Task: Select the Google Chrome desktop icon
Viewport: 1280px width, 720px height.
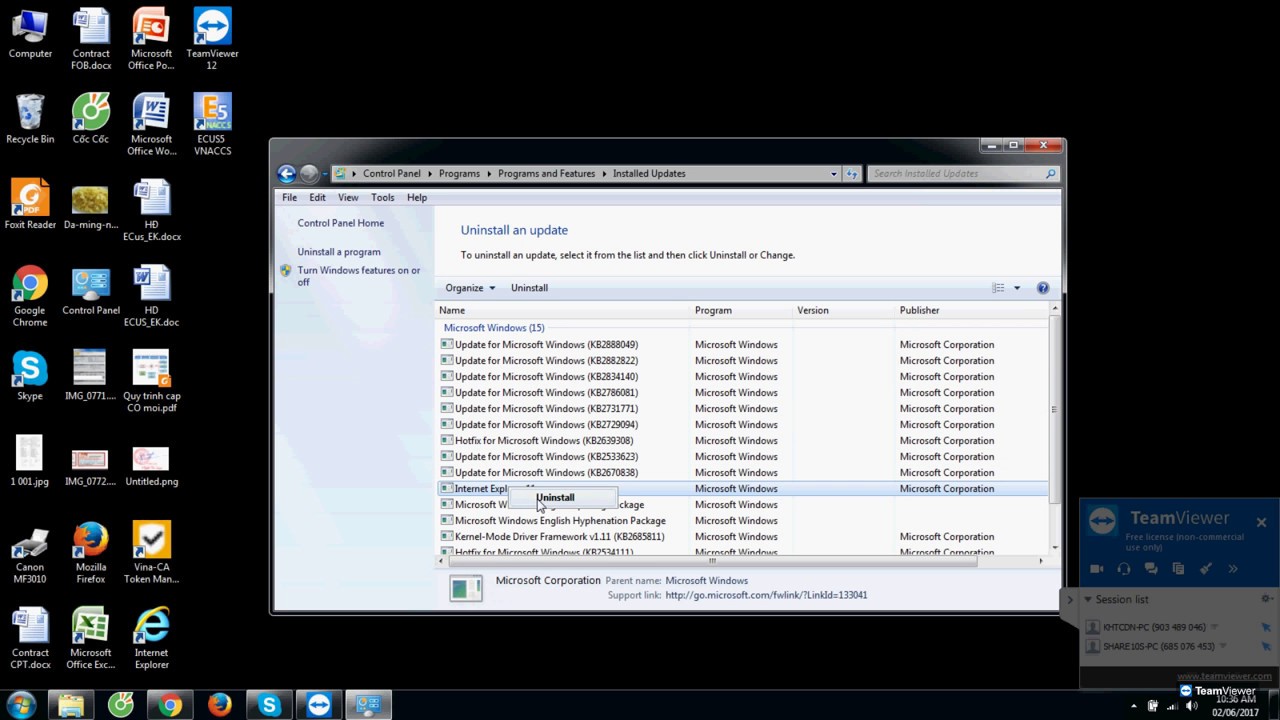Action: coord(30,296)
